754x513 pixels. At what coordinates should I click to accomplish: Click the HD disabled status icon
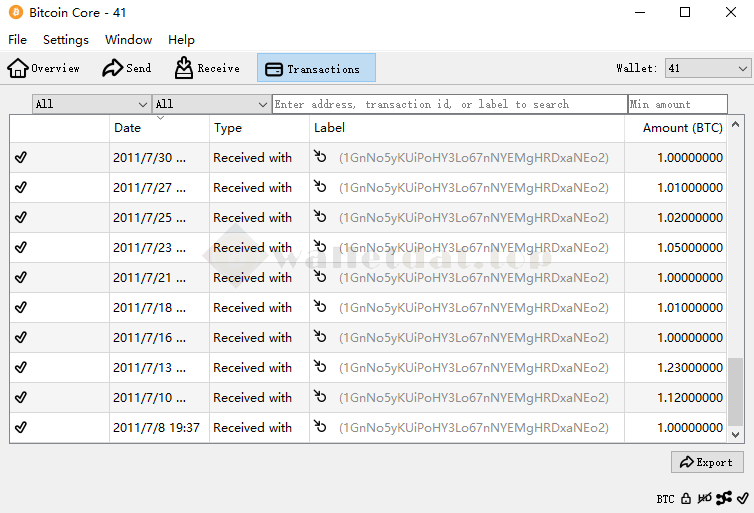tap(705, 498)
